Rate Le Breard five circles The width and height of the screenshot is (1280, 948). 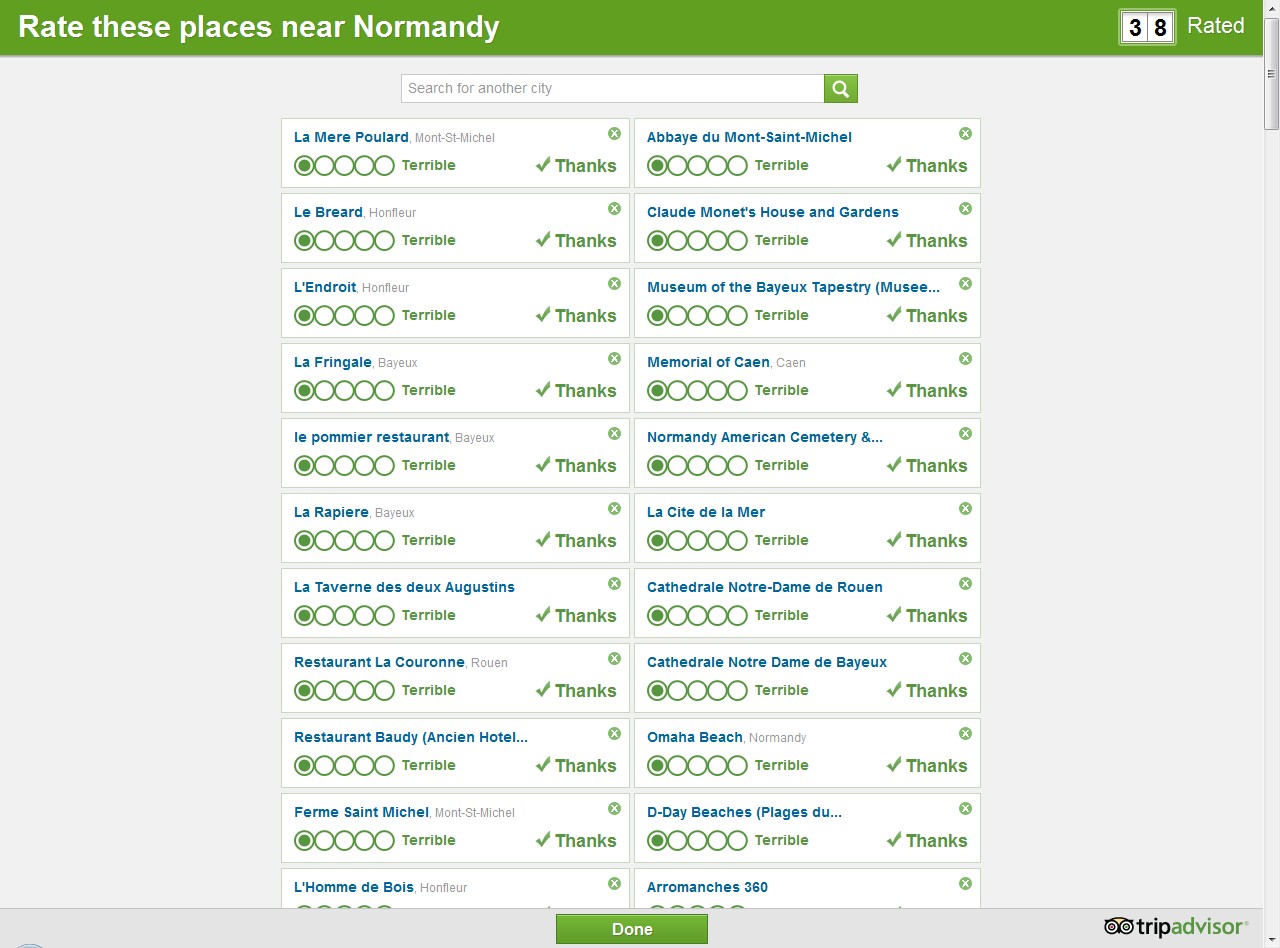[385, 241]
